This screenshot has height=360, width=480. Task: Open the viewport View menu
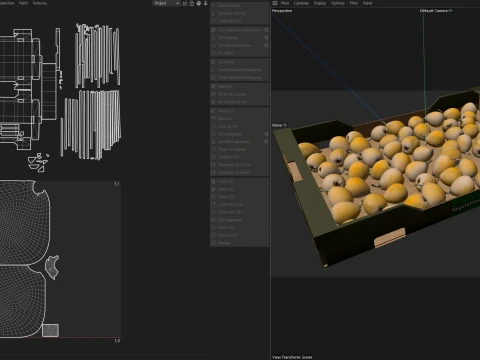click(x=285, y=3)
